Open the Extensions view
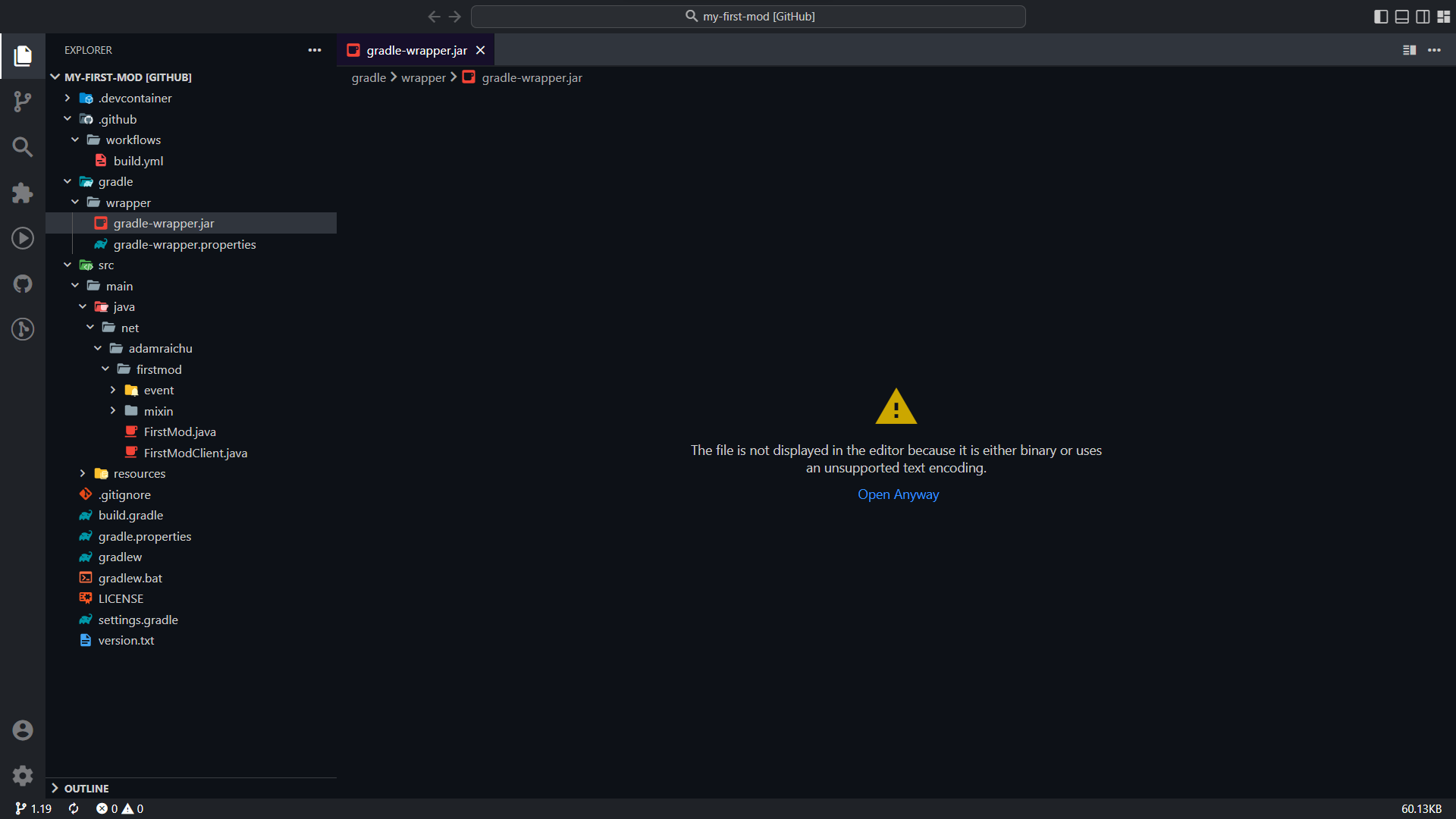 tap(23, 193)
